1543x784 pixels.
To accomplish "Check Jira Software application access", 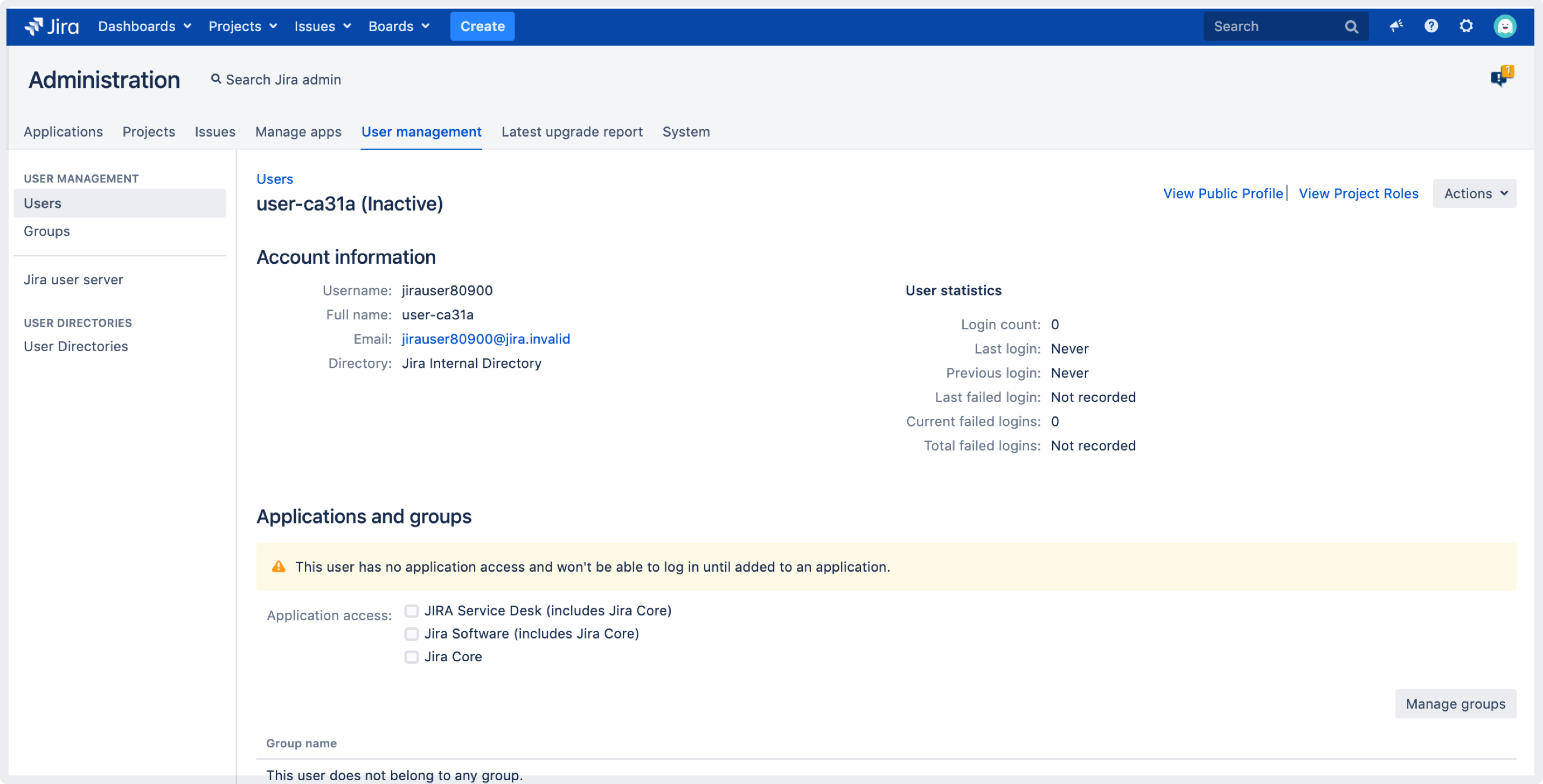I will [x=412, y=634].
